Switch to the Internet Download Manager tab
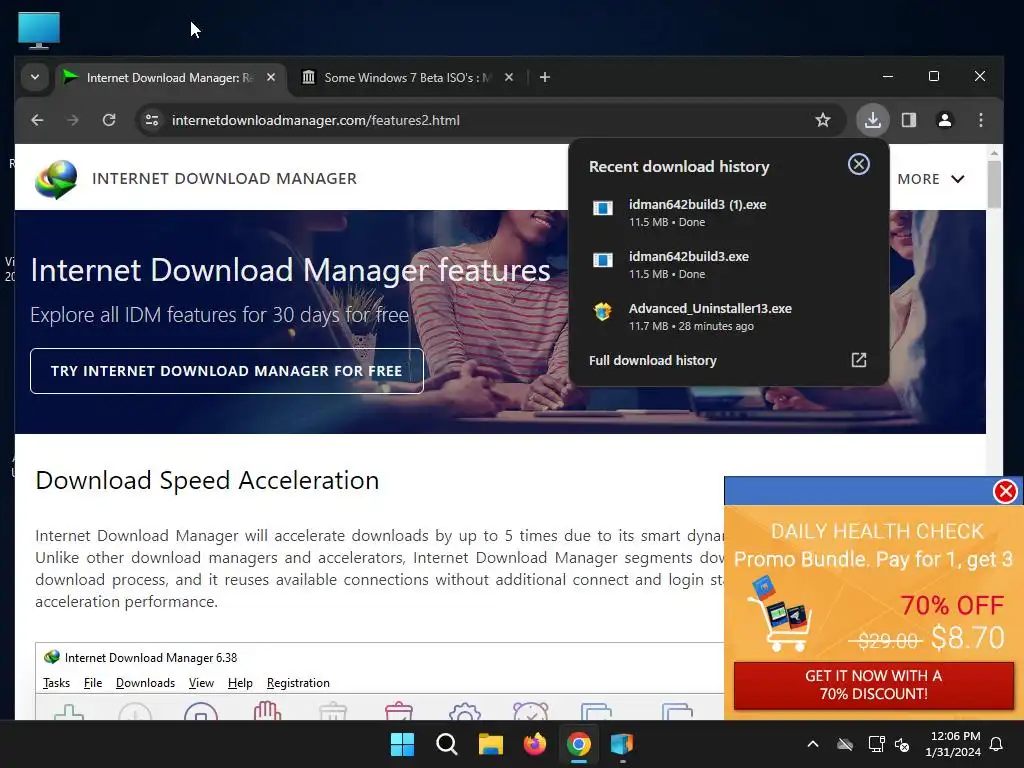Image resolution: width=1024 pixels, height=768 pixels. [170, 78]
